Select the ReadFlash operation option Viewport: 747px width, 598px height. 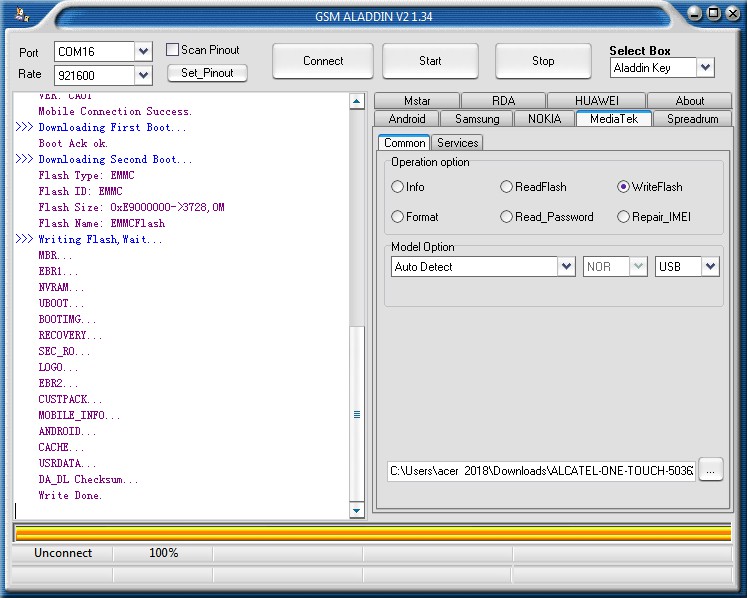pos(507,187)
